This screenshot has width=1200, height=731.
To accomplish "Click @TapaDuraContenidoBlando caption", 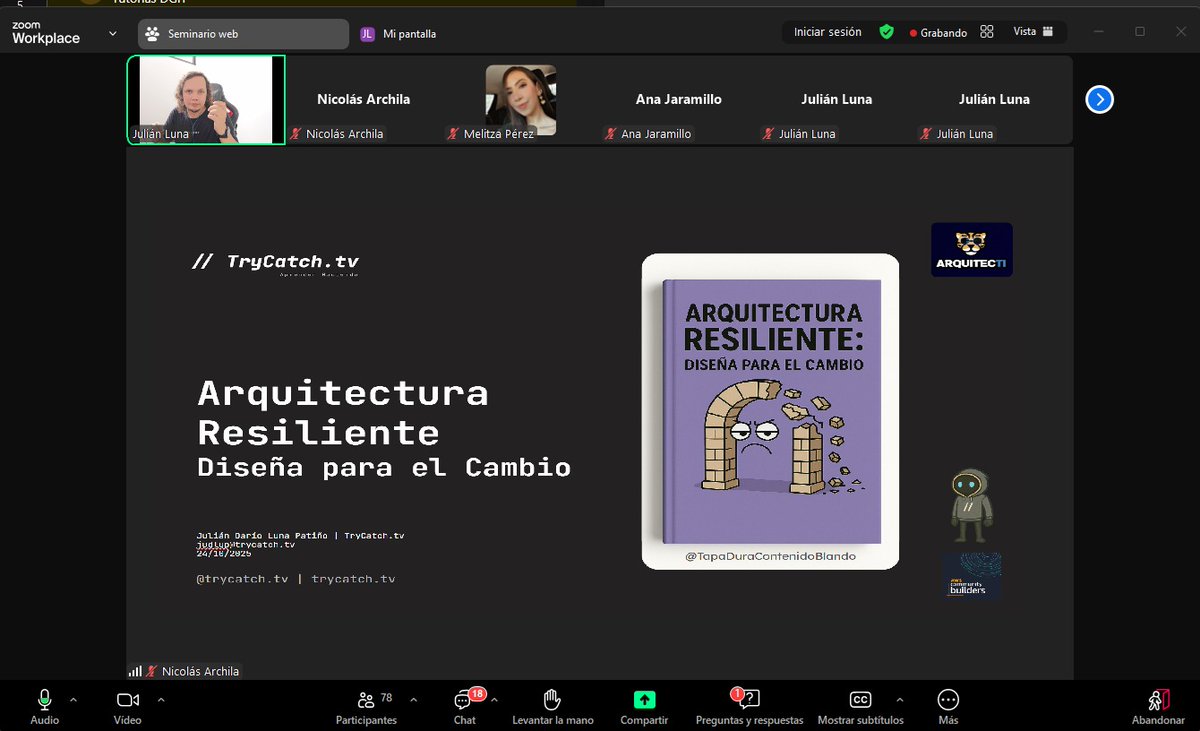I will [x=770, y=556].
